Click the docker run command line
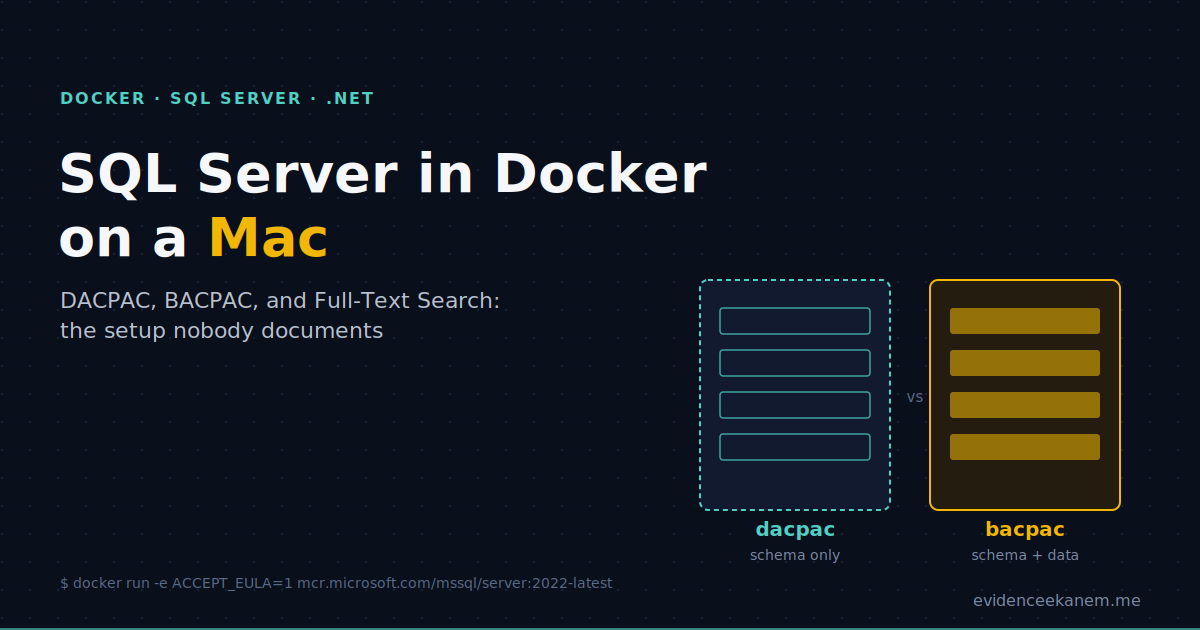The image size is (1200, 630). pos(336,583)
